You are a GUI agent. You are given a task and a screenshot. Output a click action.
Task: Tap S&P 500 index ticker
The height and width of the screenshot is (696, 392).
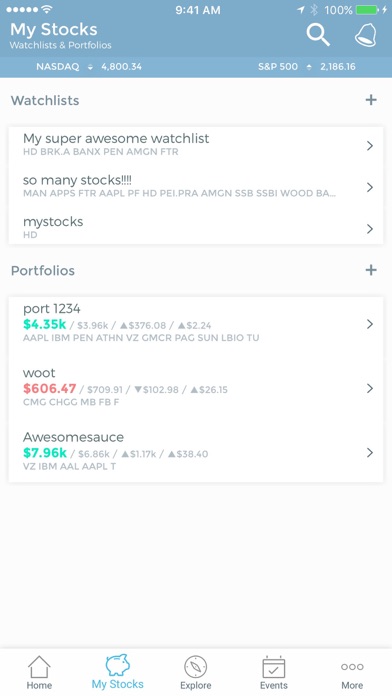pyautogui.click(x=307, y=67)
